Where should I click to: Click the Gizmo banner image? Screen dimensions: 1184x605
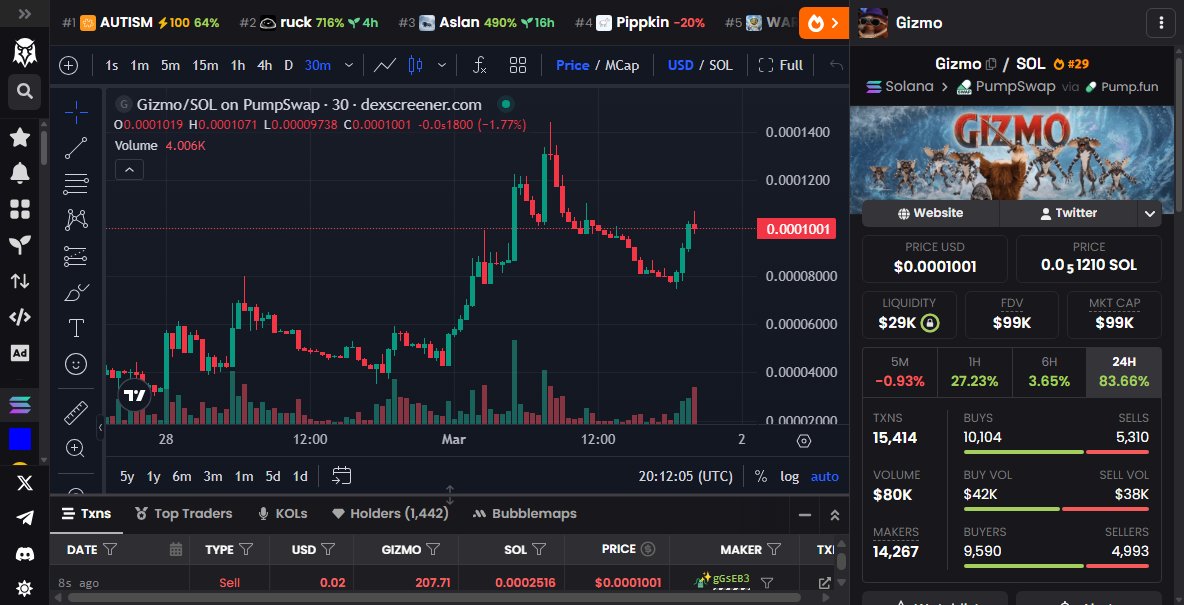pyautogui.click(x=1012, y=160)
